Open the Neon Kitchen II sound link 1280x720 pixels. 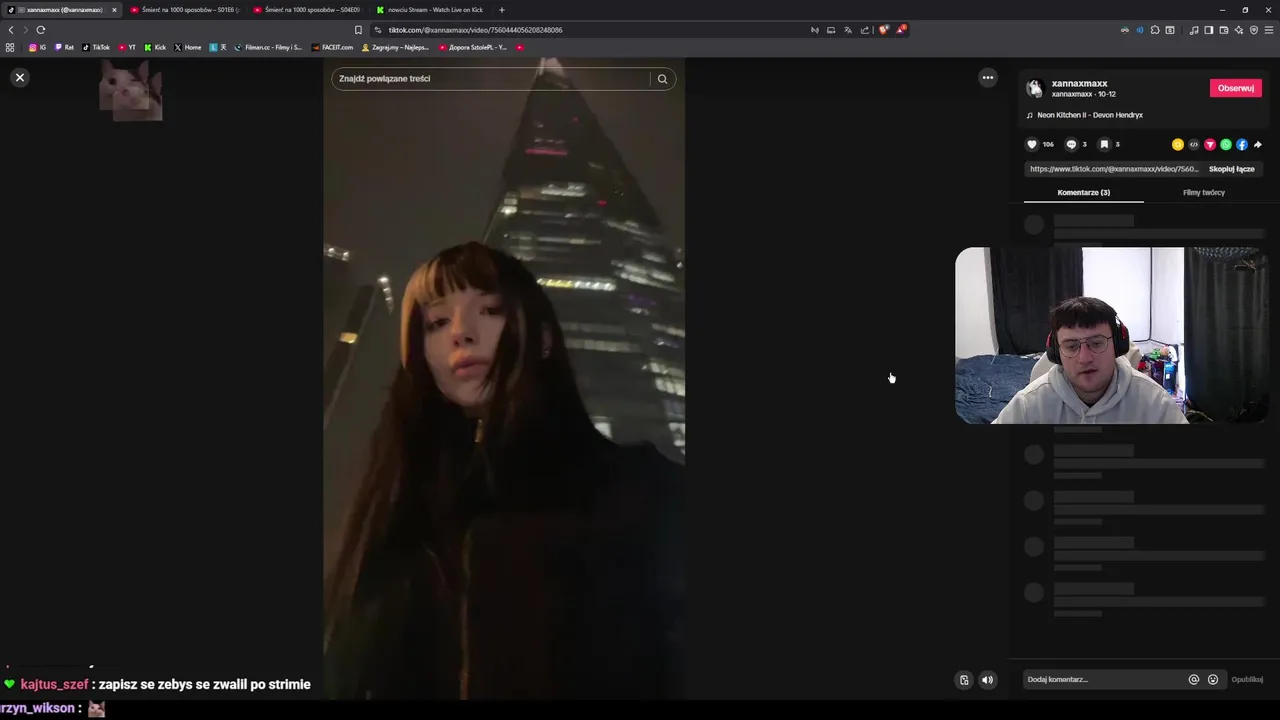click(1089, 115)
